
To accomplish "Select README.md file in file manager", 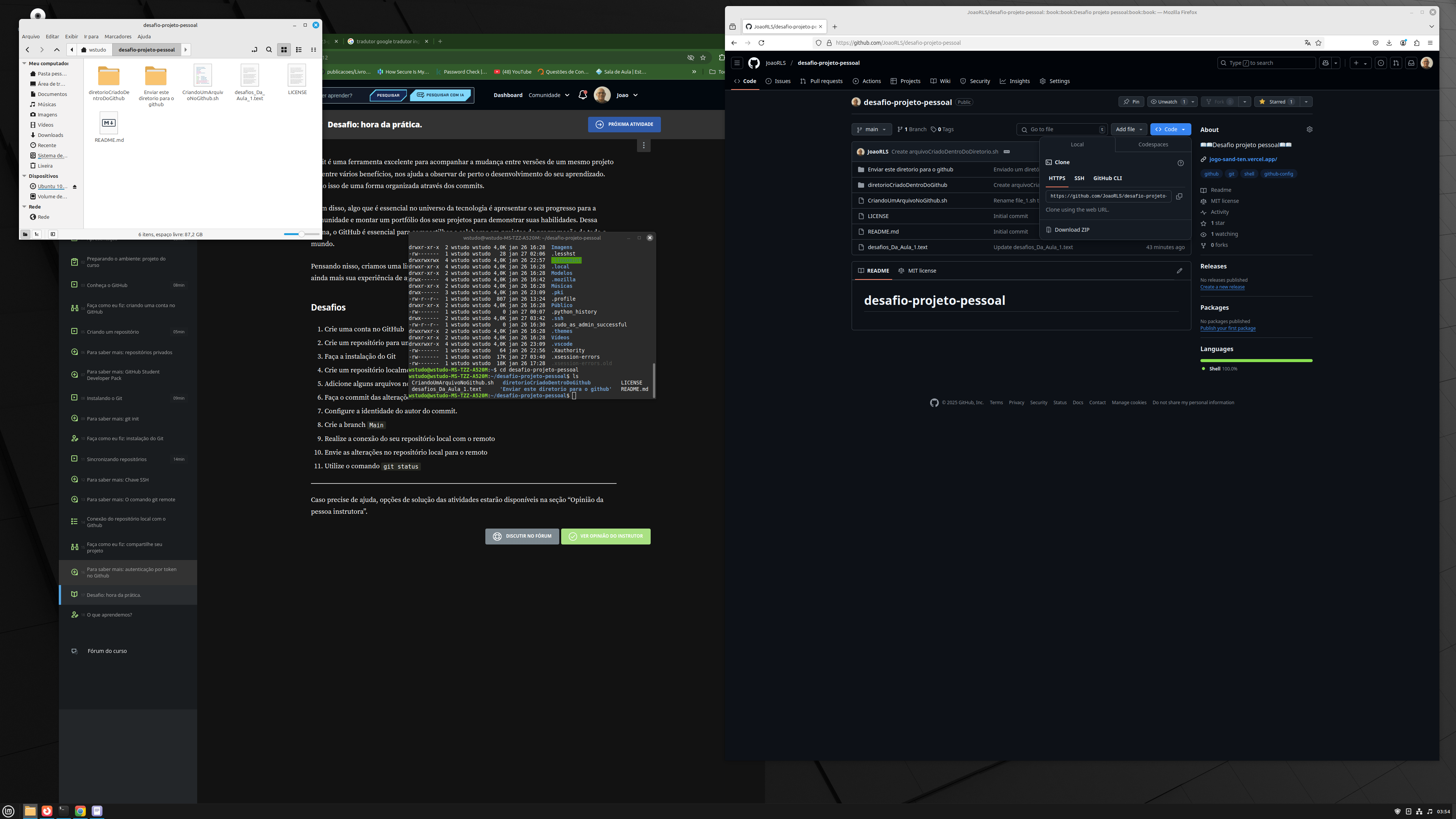I will click(x=109, y=128).
